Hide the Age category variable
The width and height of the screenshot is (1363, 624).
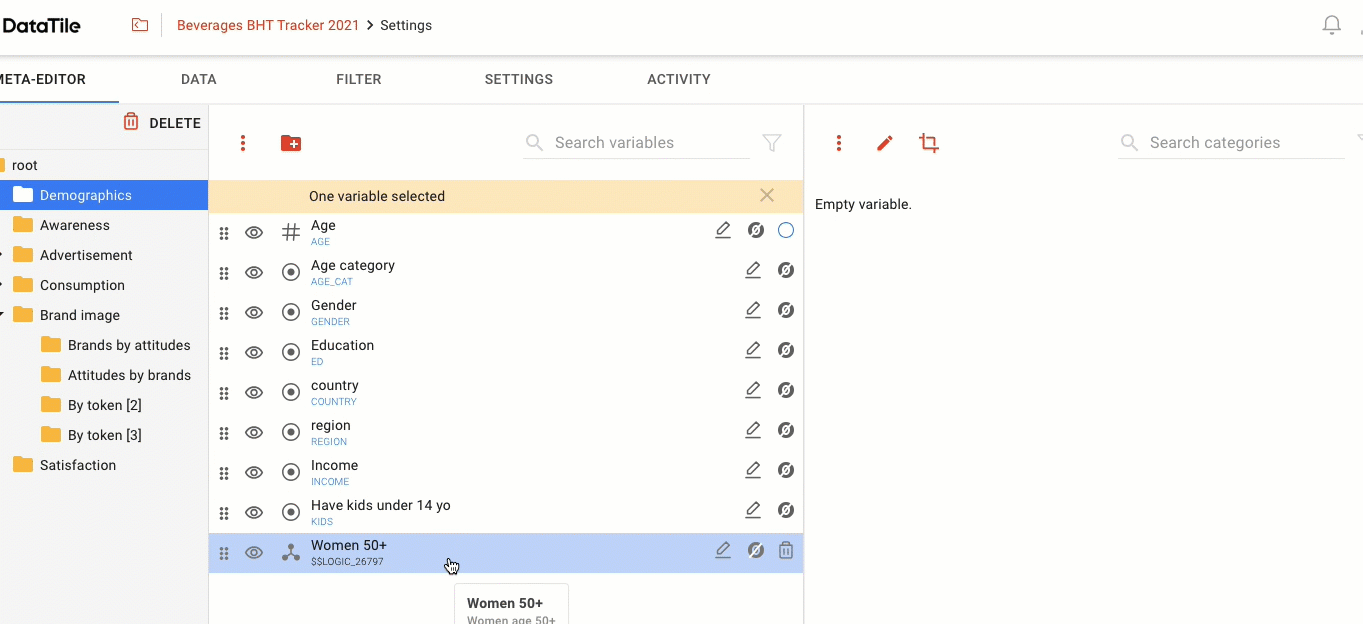point(254,272)
